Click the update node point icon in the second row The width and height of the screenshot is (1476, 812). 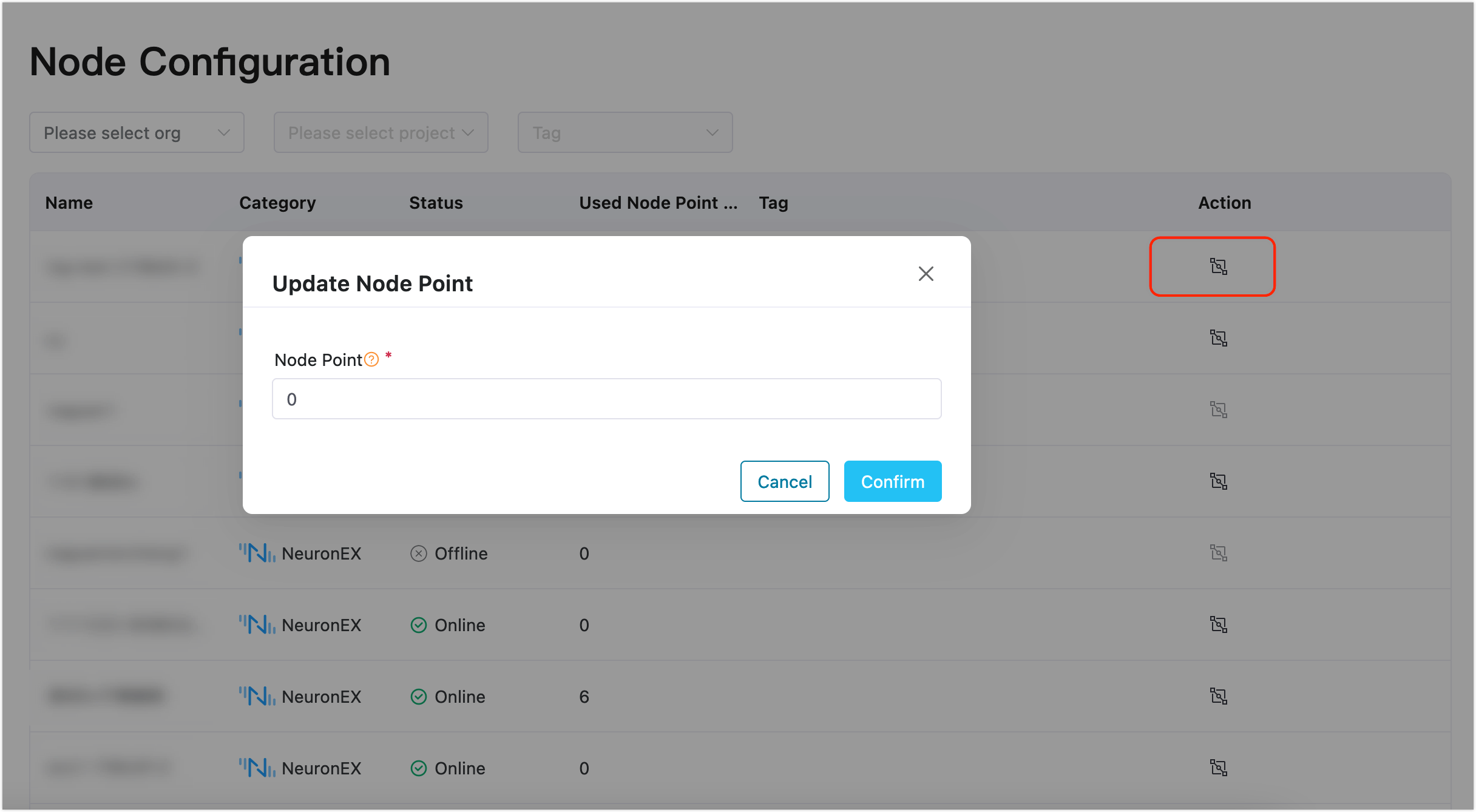(1218, 338)
